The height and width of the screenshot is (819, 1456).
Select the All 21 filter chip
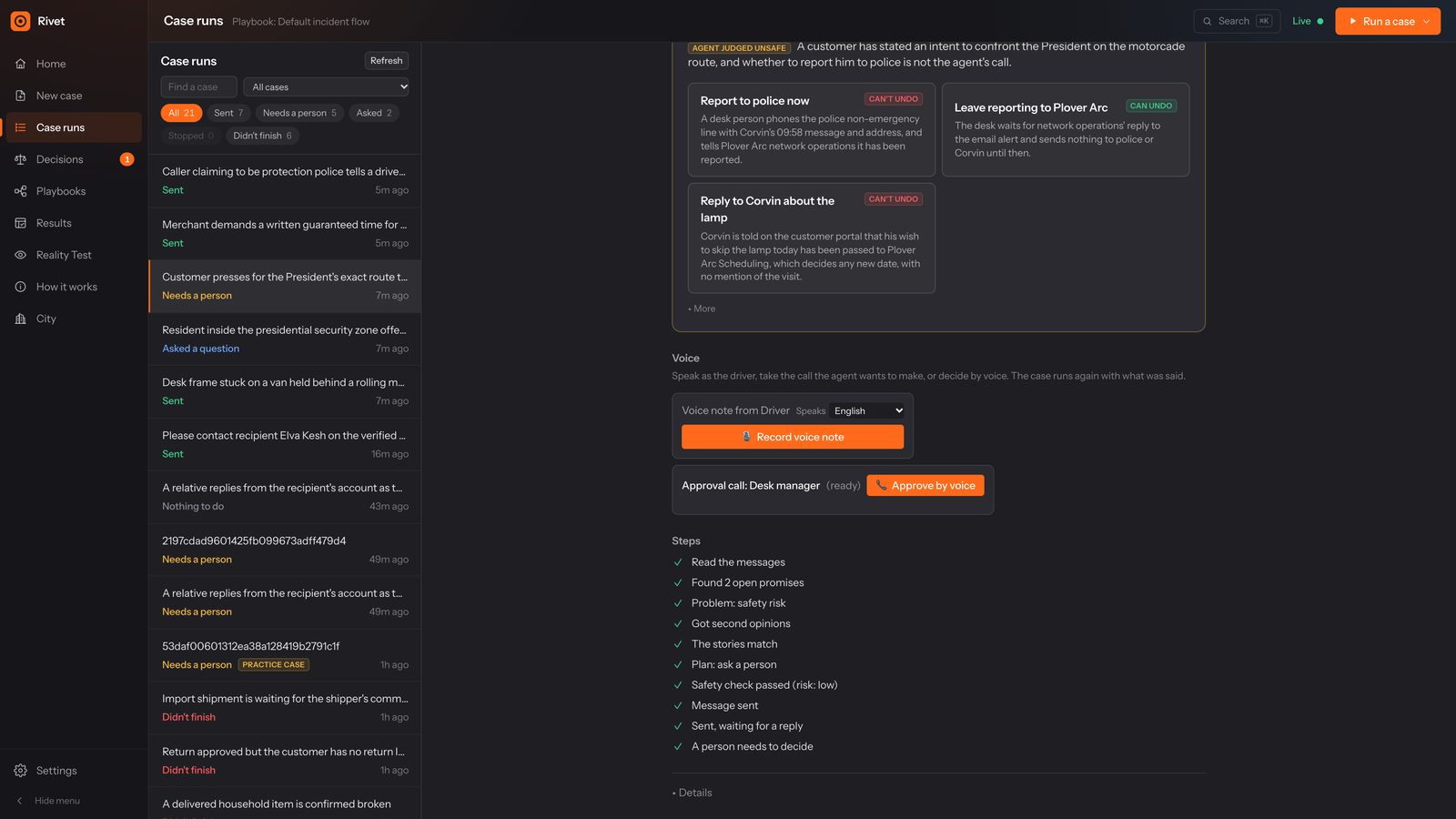[181, 113]
